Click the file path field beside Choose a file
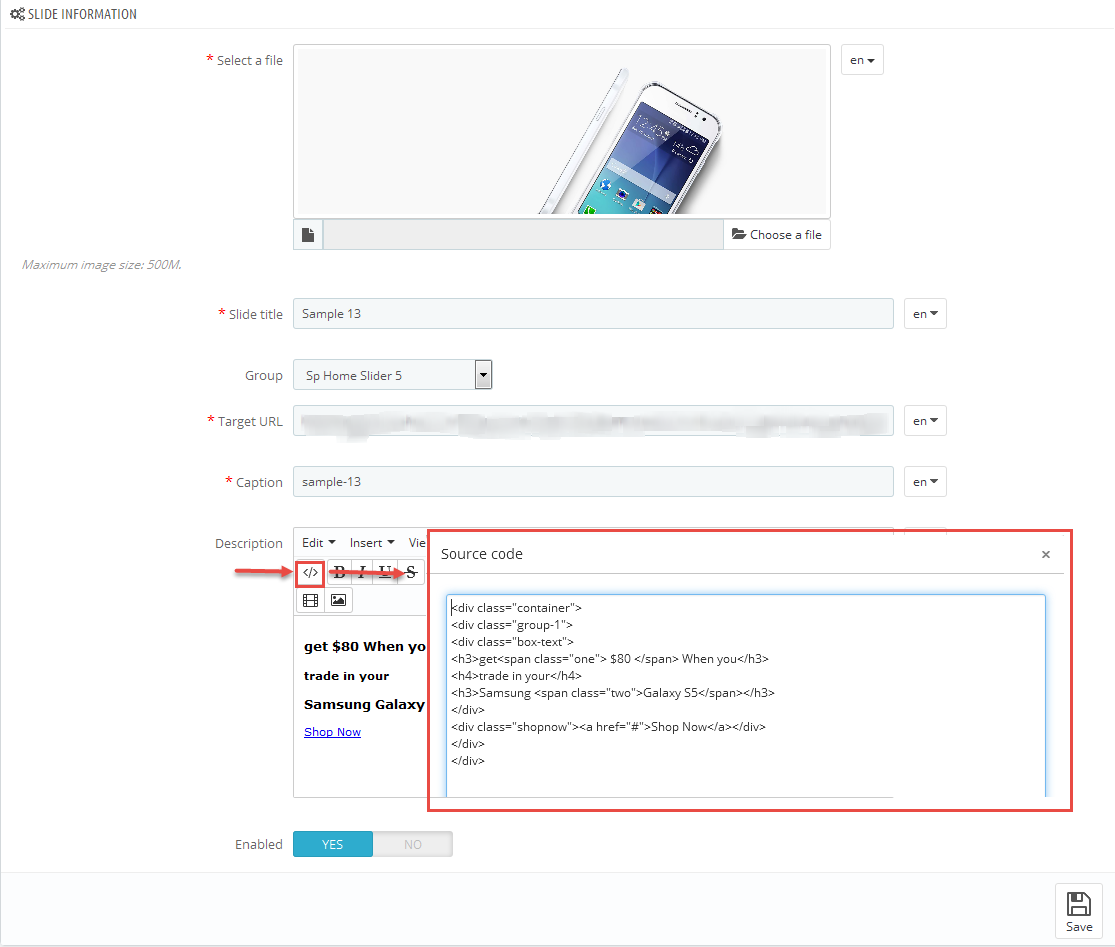1115x947 pixels. pyautogui.click(x=523, y=235)
